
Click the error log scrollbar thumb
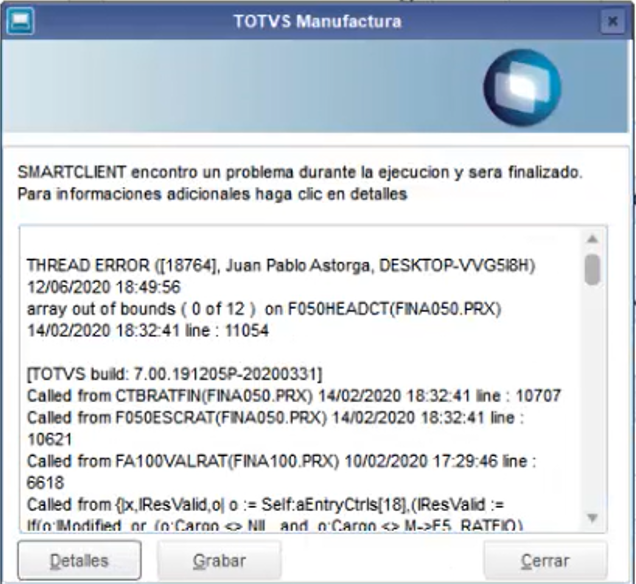click(593, 269)
